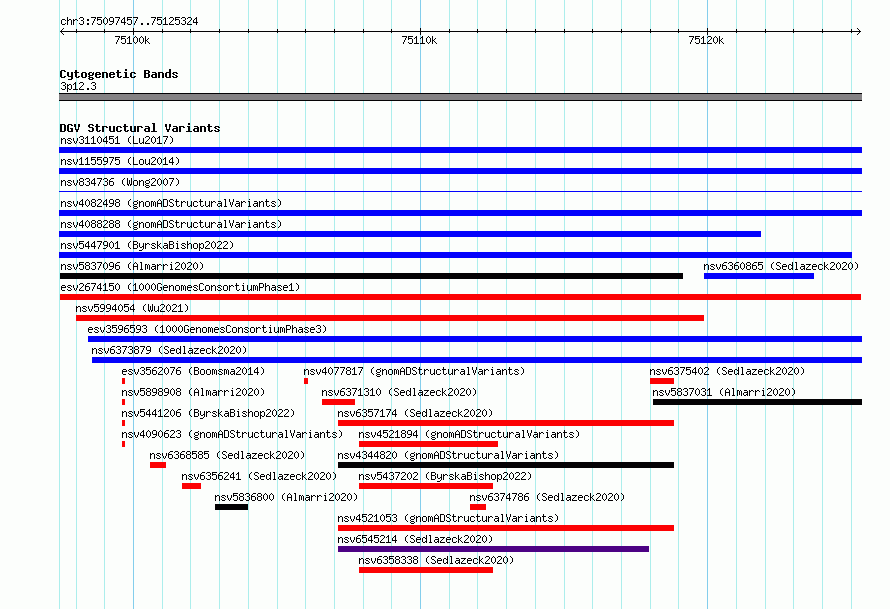This screenshot has height=609, width=890.
Task: Click the nsv5837031 (Almarri2020) label
Action: pyautogui.click(x=724, y=392)
